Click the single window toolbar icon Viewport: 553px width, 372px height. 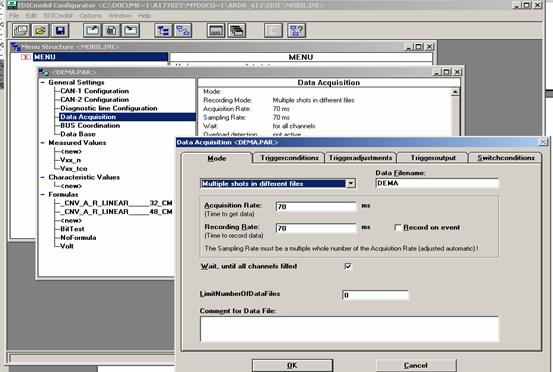click(x=216, y=31)
